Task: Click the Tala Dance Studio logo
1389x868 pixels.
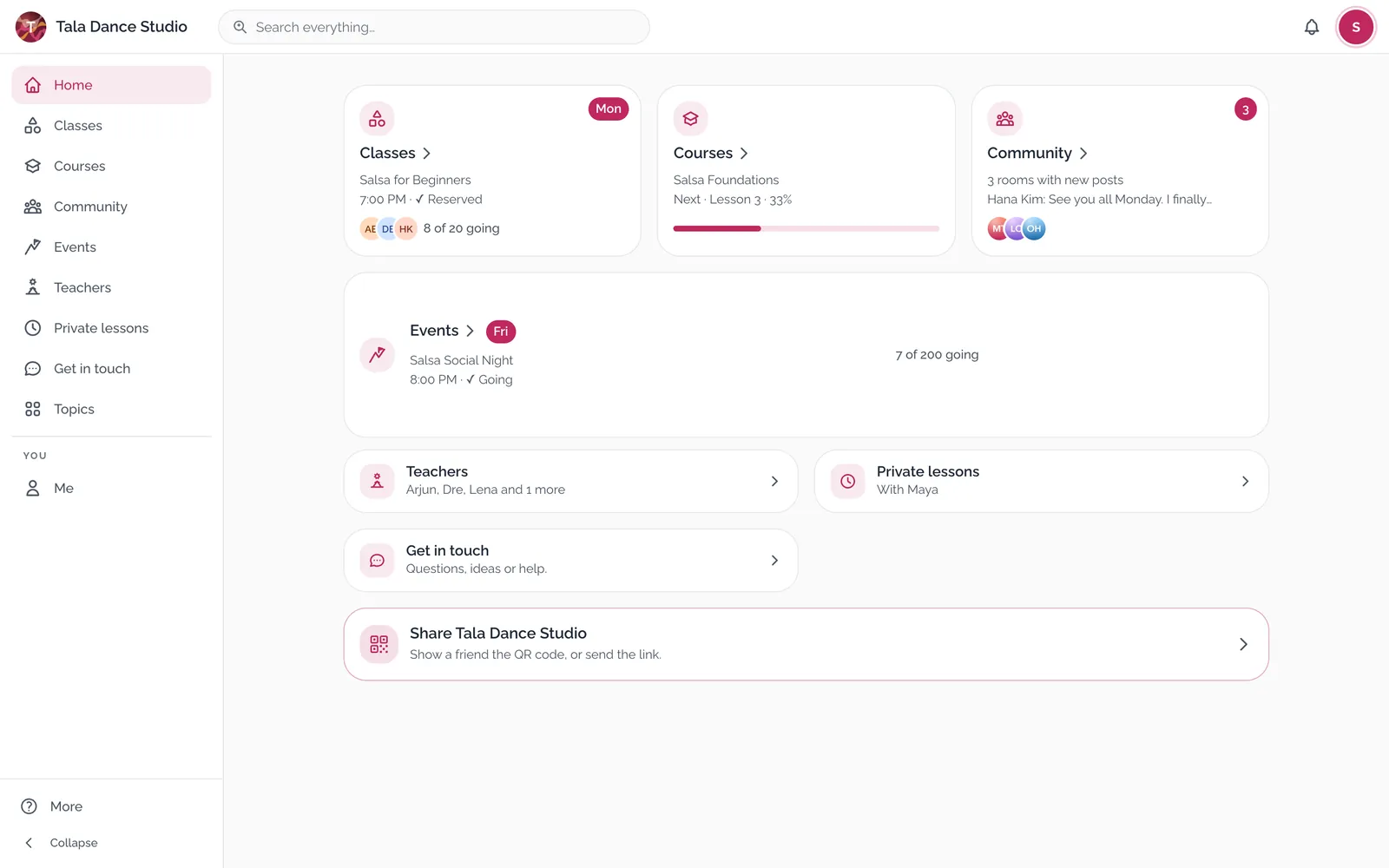Action: tap(31, 27)
